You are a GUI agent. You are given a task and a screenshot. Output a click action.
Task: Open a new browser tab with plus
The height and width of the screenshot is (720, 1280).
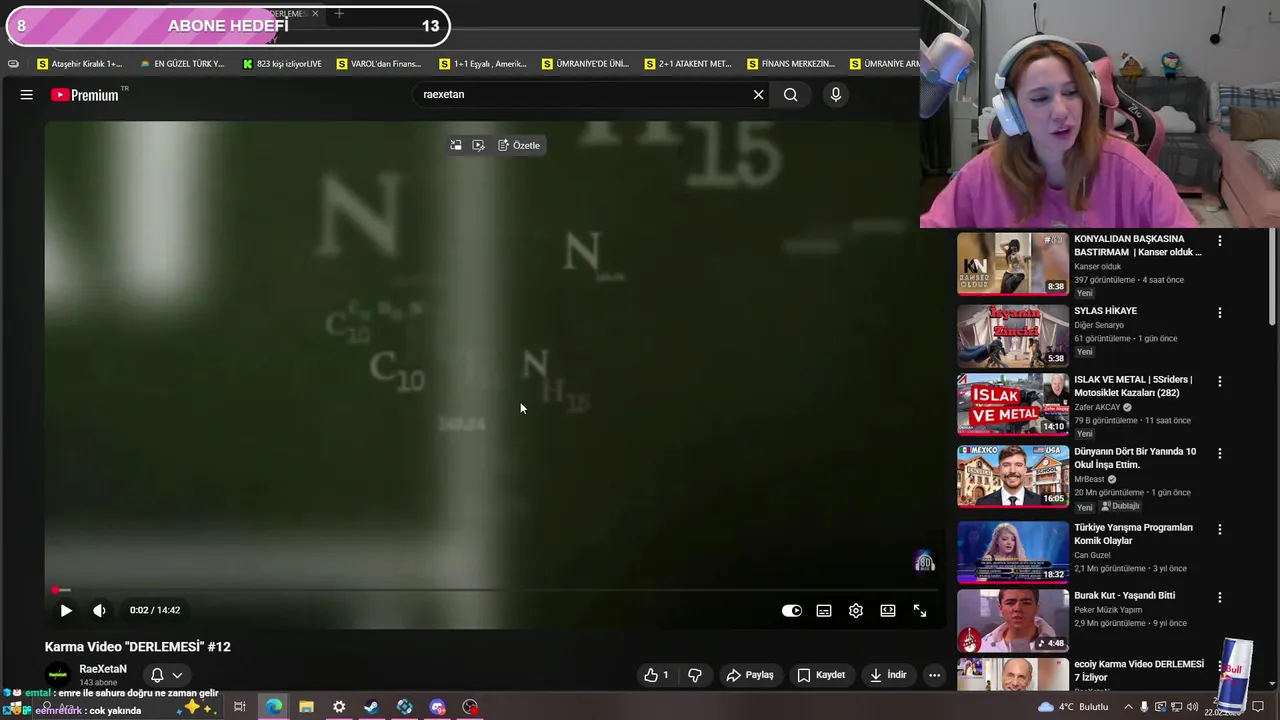(339, 14)
